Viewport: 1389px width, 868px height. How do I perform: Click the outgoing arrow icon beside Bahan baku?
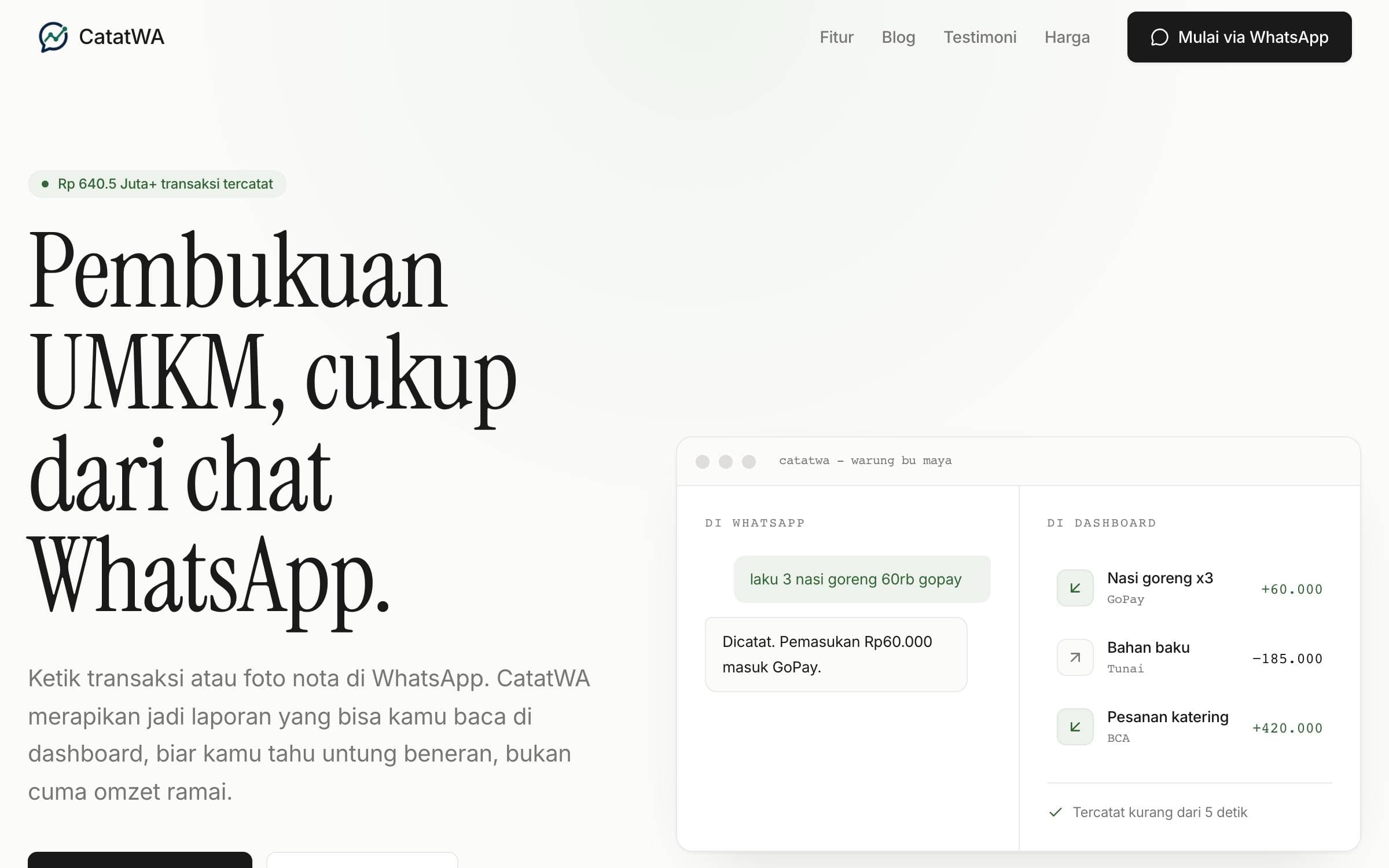tap(1075, 657)
